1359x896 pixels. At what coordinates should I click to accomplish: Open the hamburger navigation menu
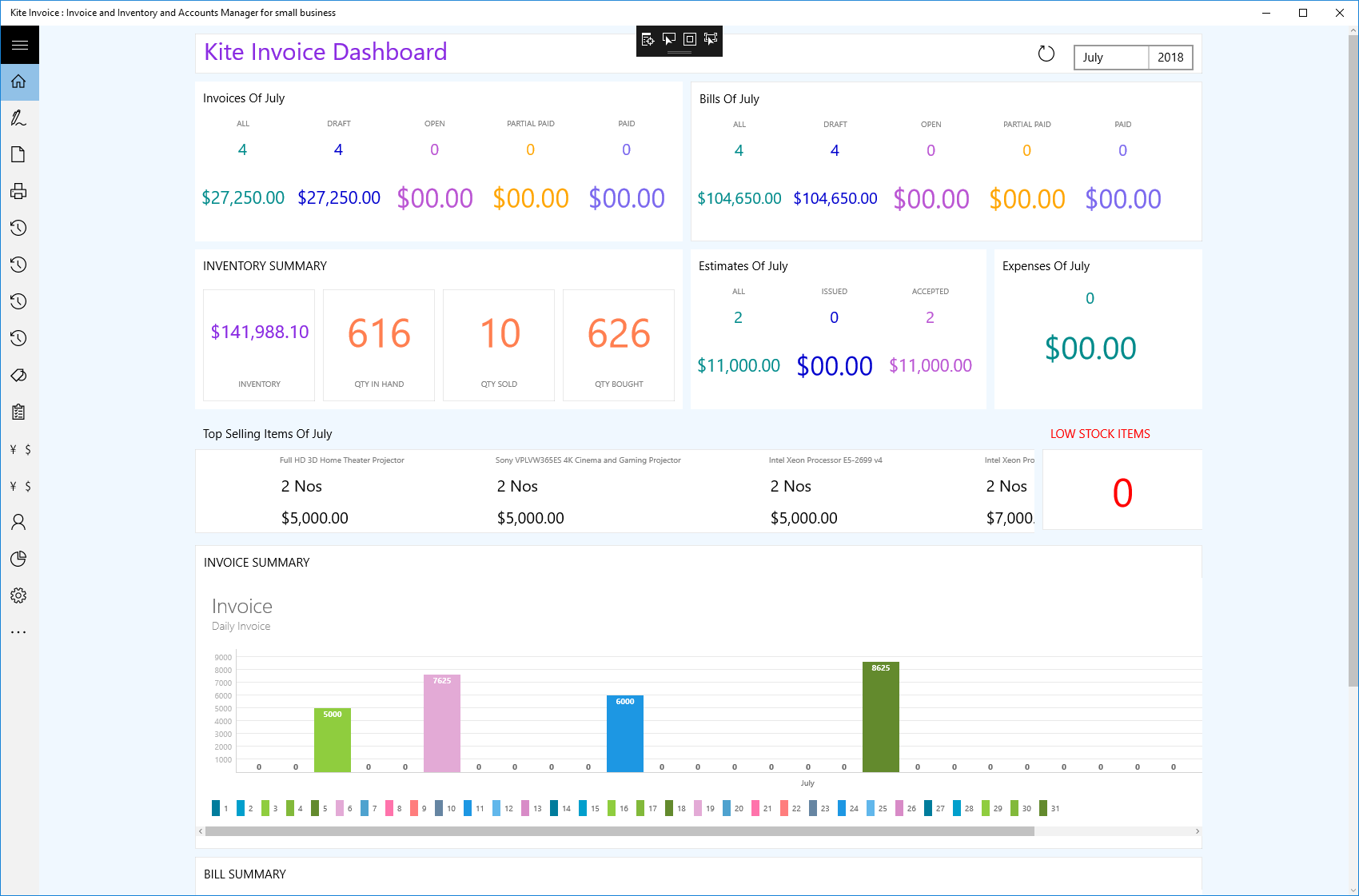(x=19, y=46)
